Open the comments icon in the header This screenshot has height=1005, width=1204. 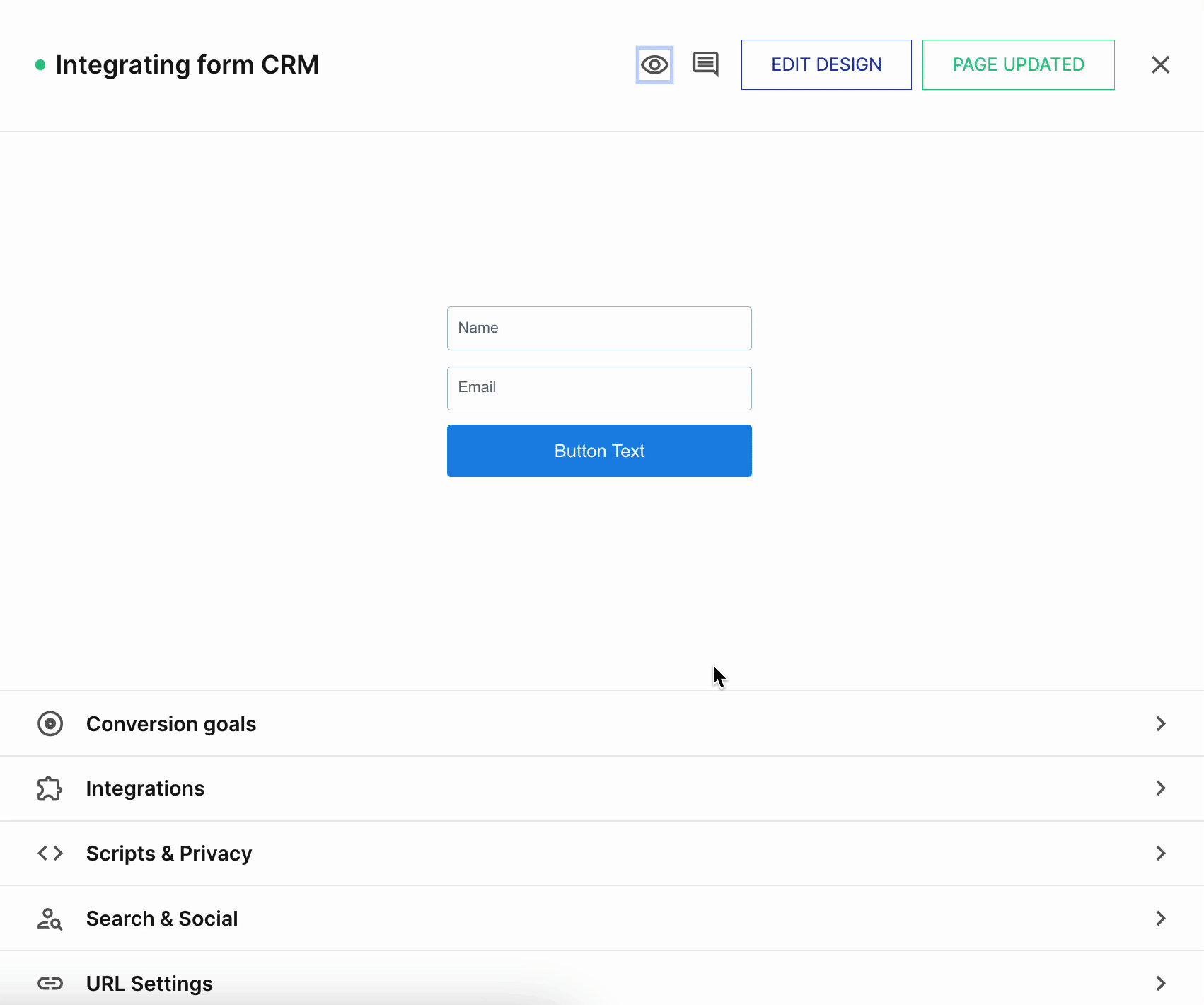coord(705,64)
